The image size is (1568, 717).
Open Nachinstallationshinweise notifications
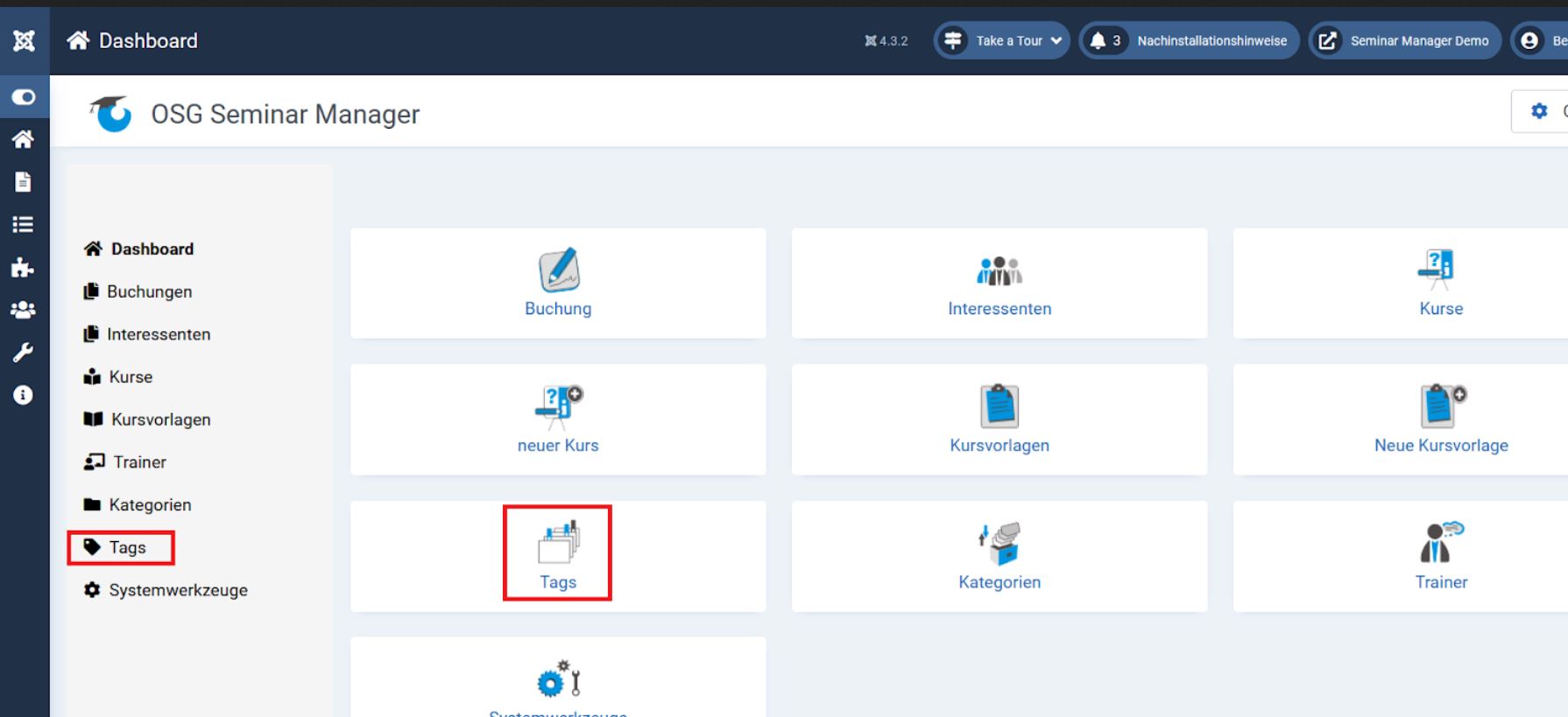(x=1189, y=41)
